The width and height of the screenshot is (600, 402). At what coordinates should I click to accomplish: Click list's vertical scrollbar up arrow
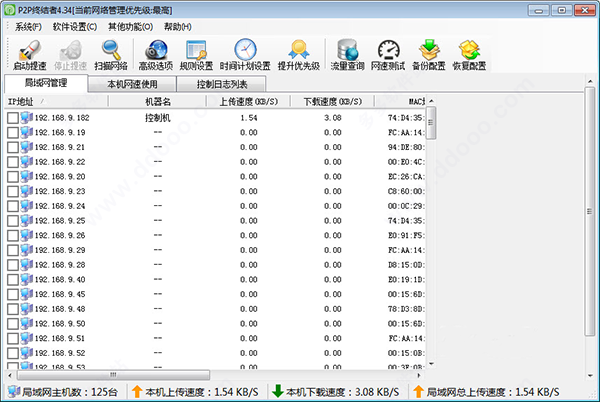[431, 101]
